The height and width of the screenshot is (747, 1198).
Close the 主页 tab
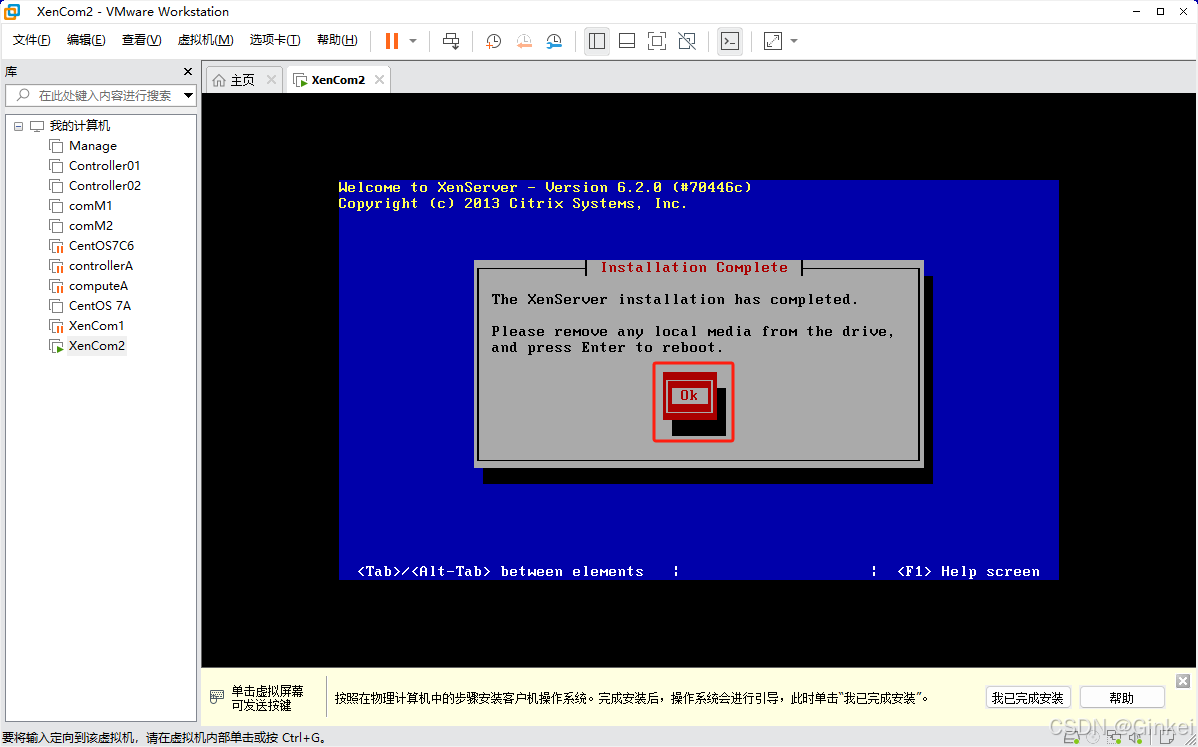(270, 80)
